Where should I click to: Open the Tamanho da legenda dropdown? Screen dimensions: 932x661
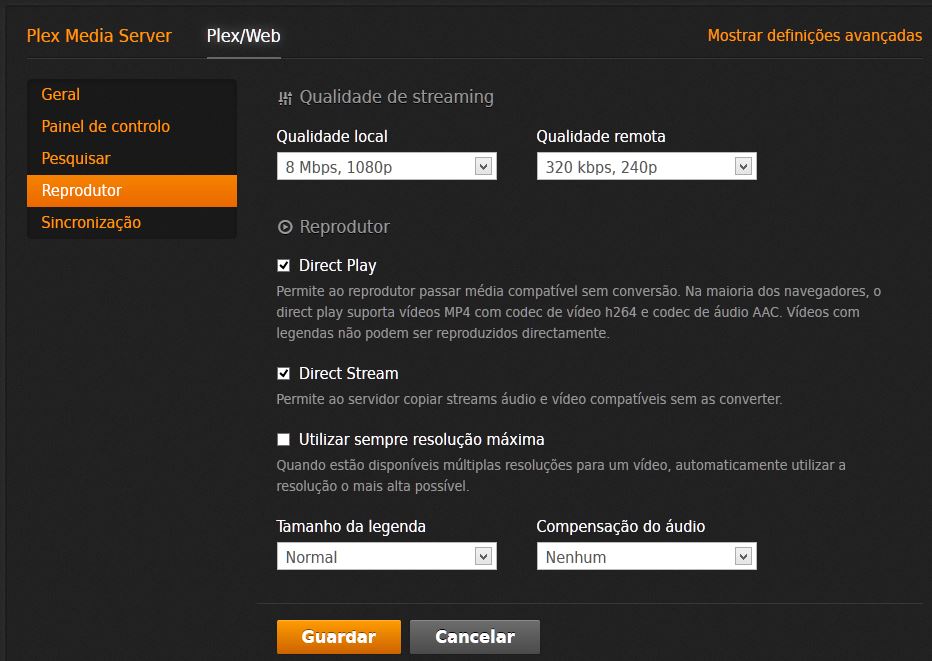point(386,556)
